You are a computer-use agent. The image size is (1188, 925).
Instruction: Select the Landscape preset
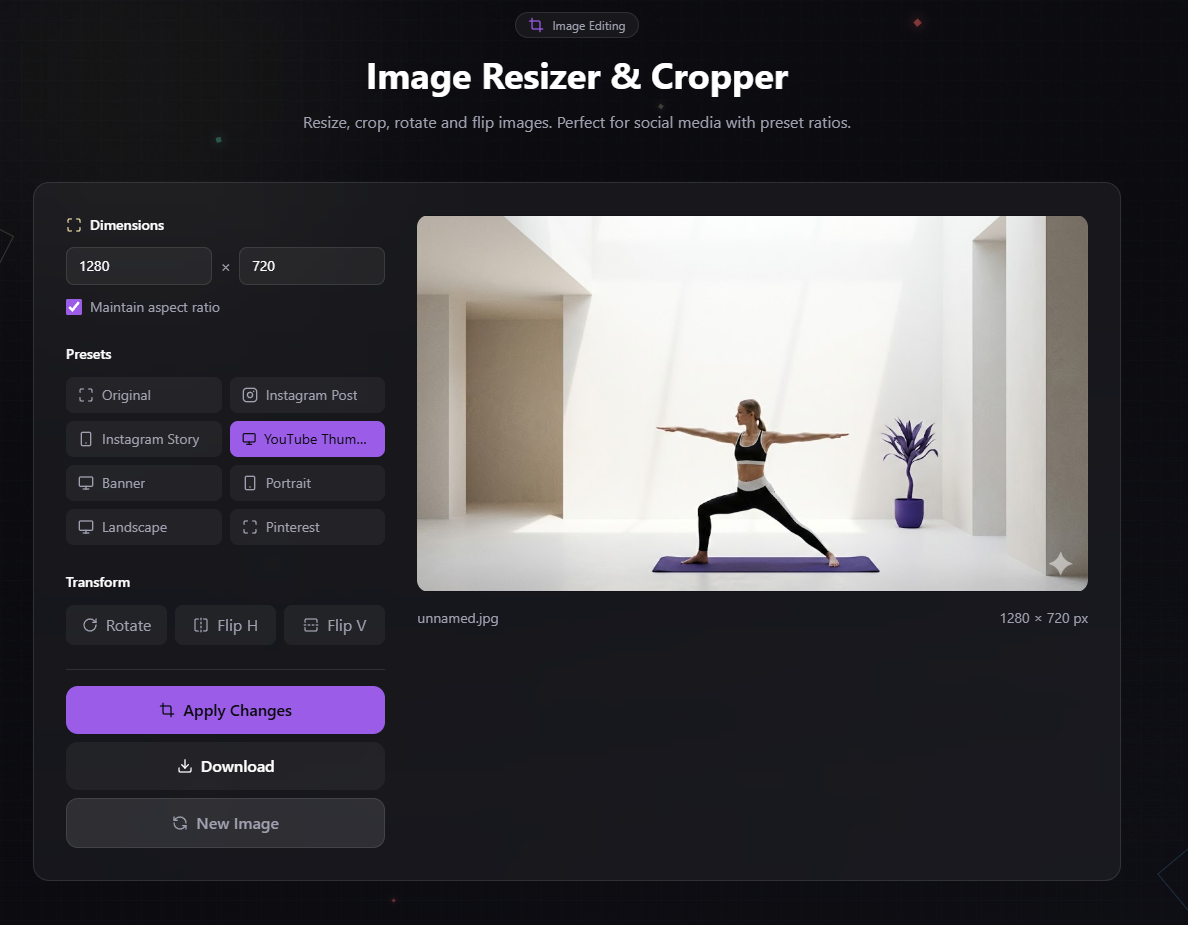(x=144, y=527)
